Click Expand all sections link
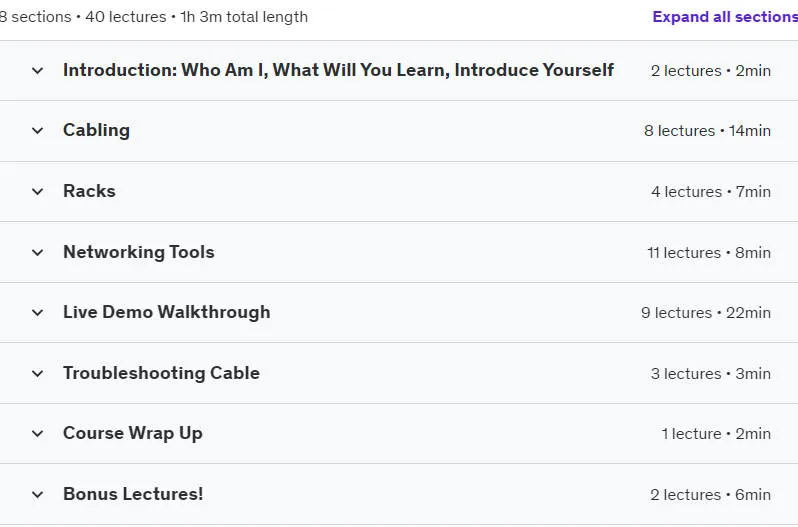 (x=725, y=17)
